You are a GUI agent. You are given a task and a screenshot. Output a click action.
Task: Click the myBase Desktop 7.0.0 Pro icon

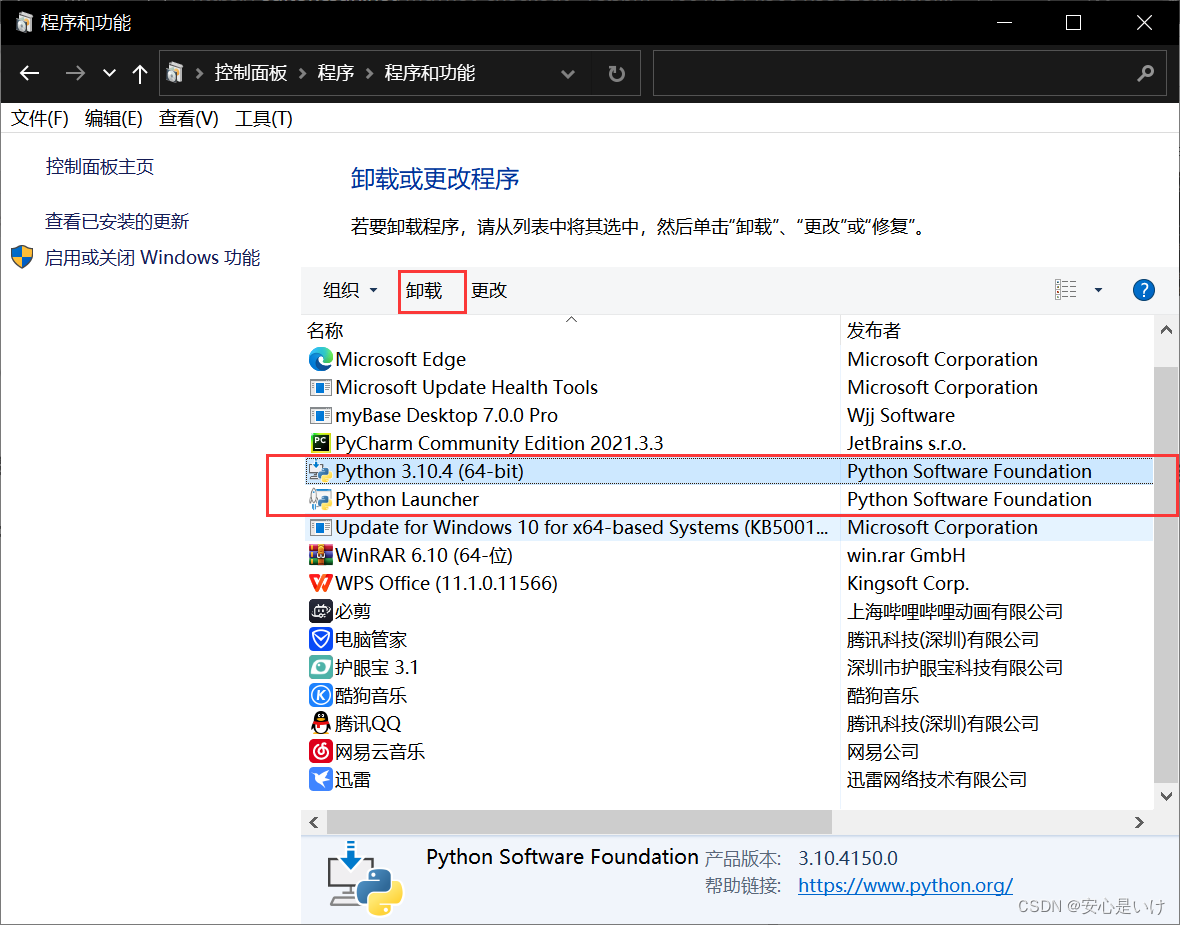pos(321,415)
